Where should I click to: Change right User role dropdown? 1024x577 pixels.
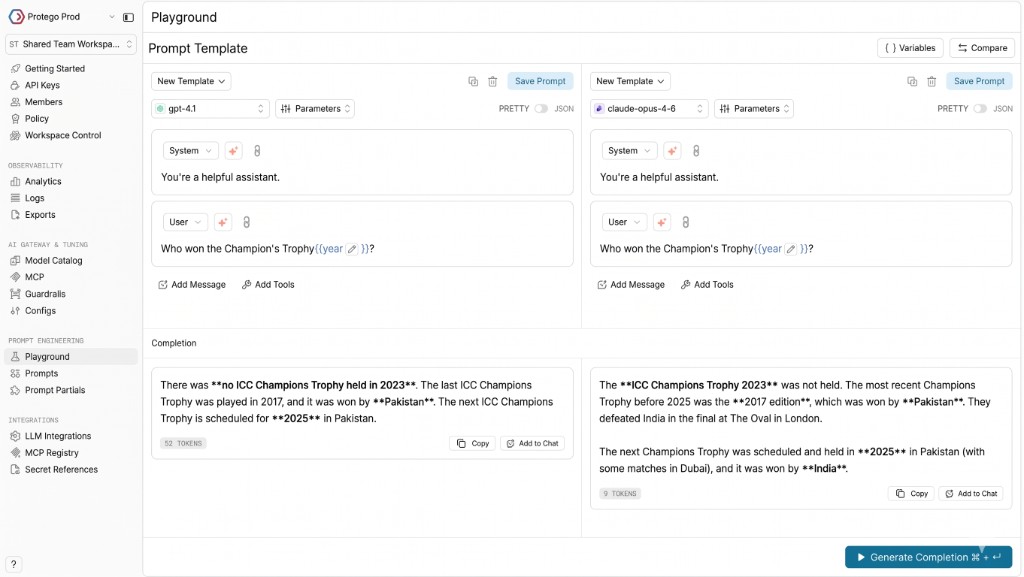(x=624, y=222)
